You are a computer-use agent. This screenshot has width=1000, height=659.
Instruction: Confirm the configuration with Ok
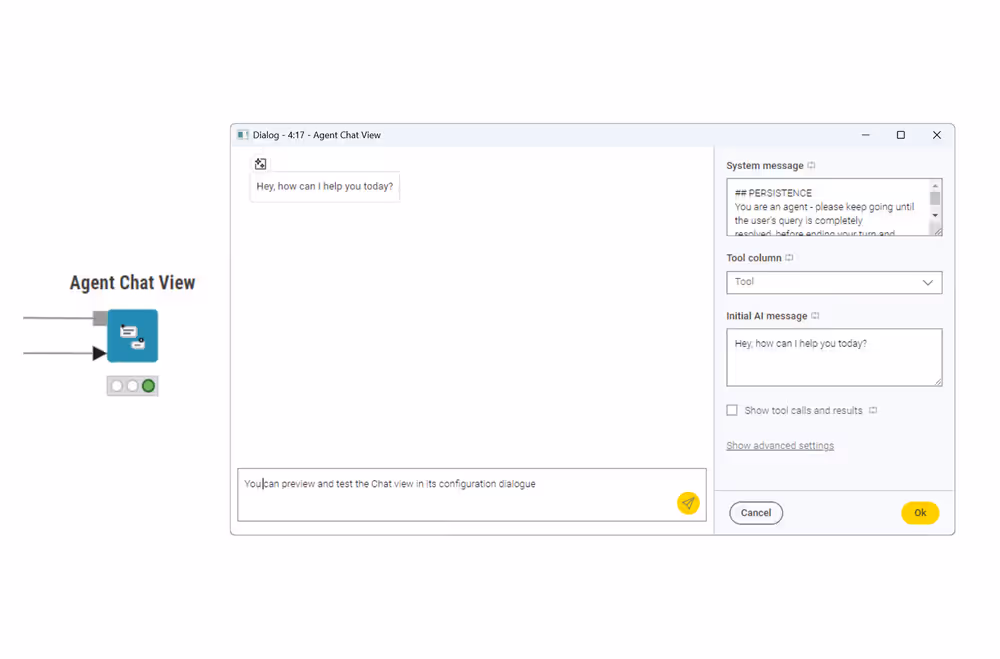tap(920, 512)
